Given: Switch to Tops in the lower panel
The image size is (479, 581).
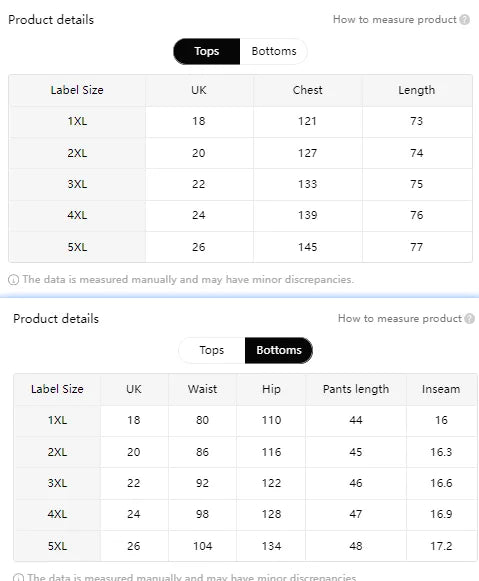Looking at the screenshot, I should (212, 350).
